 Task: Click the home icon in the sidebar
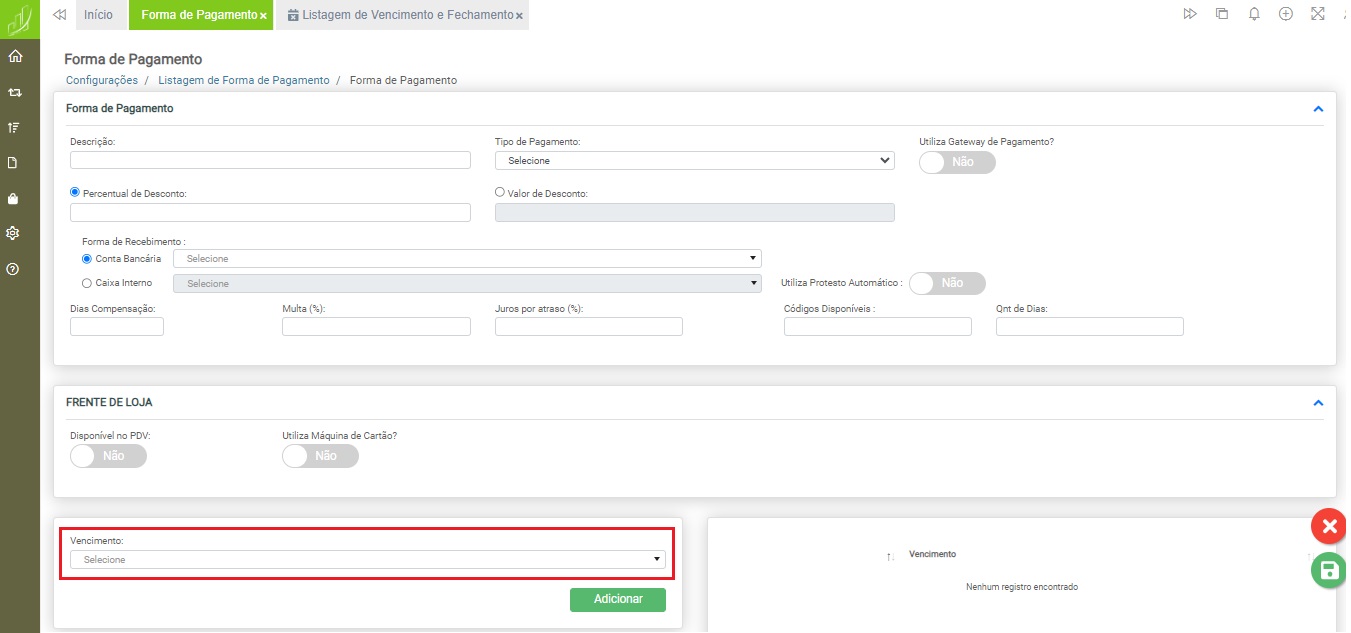pyautogui.click(x=14, y=56)
